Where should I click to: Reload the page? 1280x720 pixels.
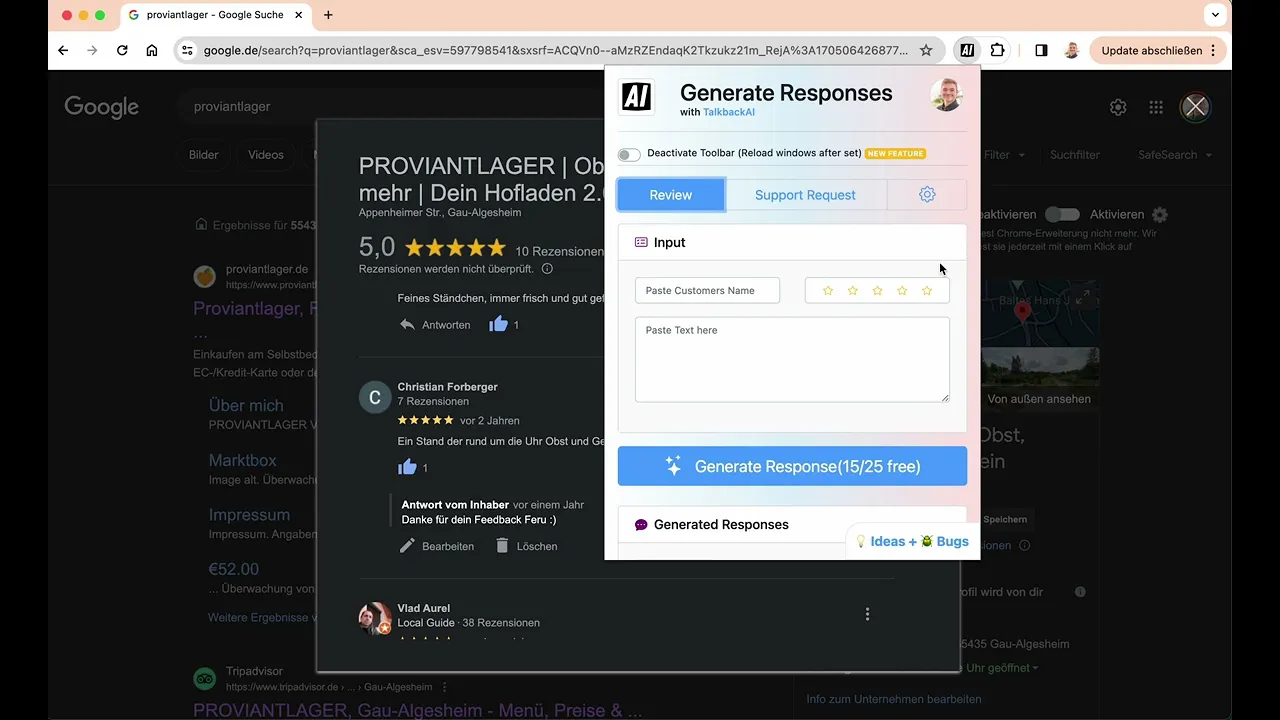(x=122, y=50)
